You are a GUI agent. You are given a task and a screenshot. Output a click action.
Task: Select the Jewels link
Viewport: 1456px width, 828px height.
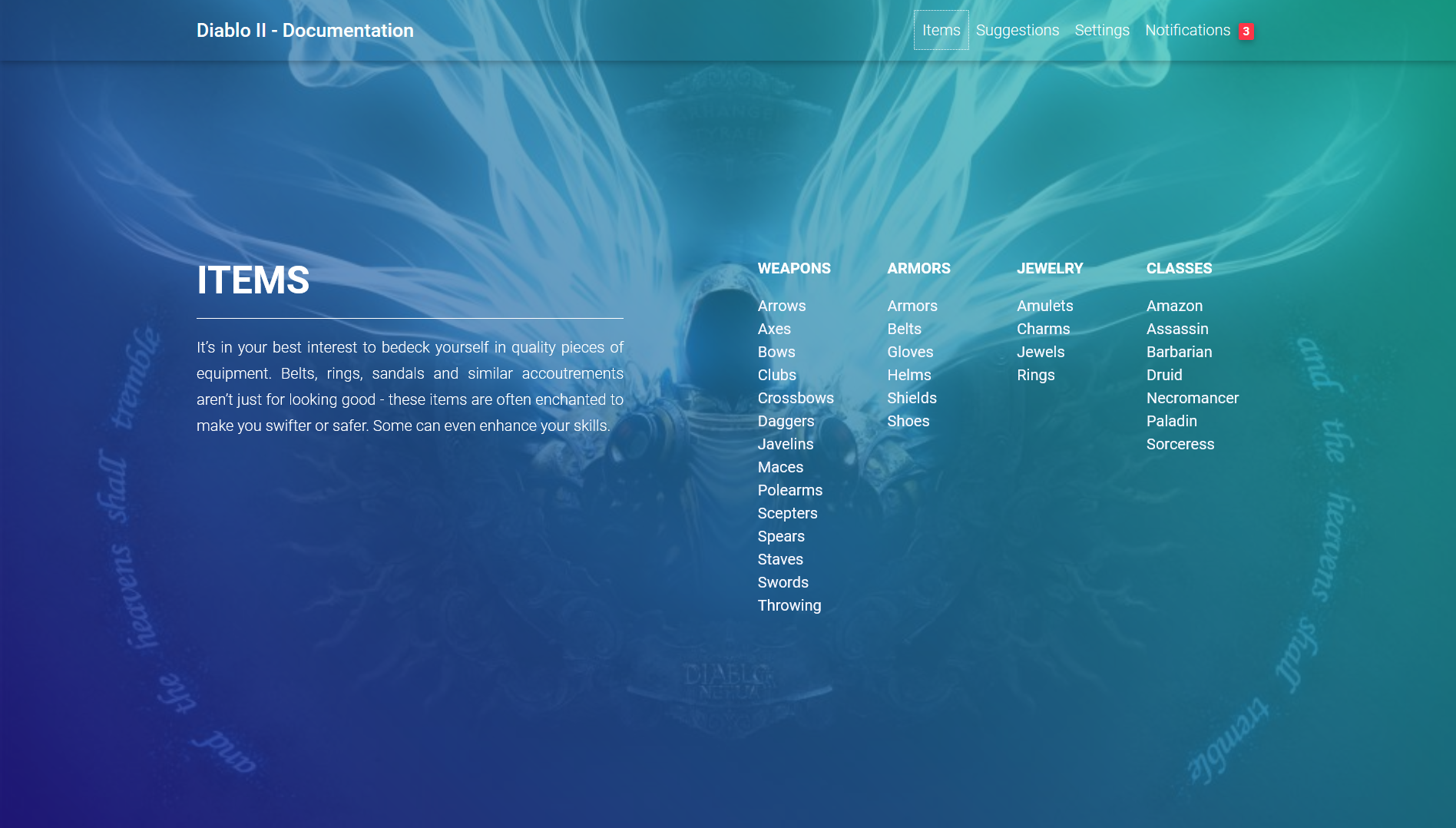[1041, 352]
